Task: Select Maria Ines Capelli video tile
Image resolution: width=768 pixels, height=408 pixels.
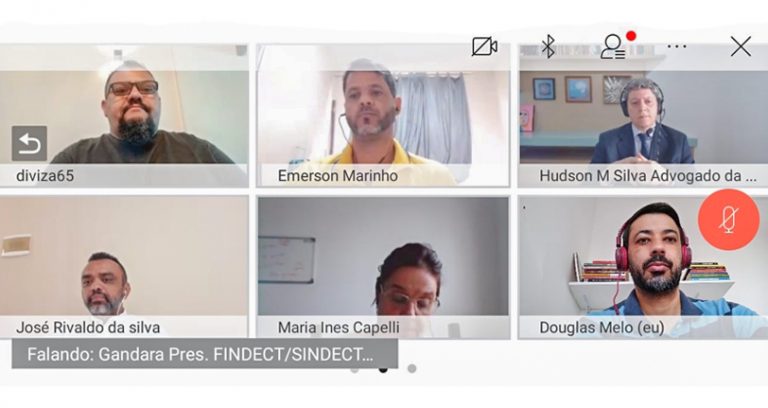Action: [x=383, y=267]
